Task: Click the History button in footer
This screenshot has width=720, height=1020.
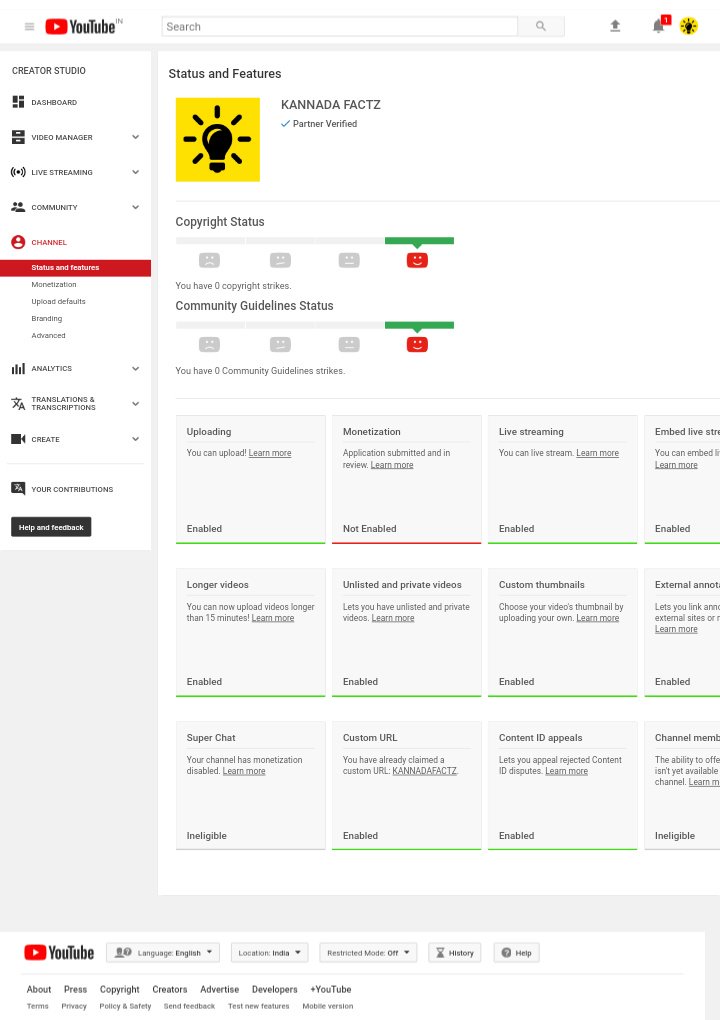Action: pyautogui.click(x=455, y=953)
